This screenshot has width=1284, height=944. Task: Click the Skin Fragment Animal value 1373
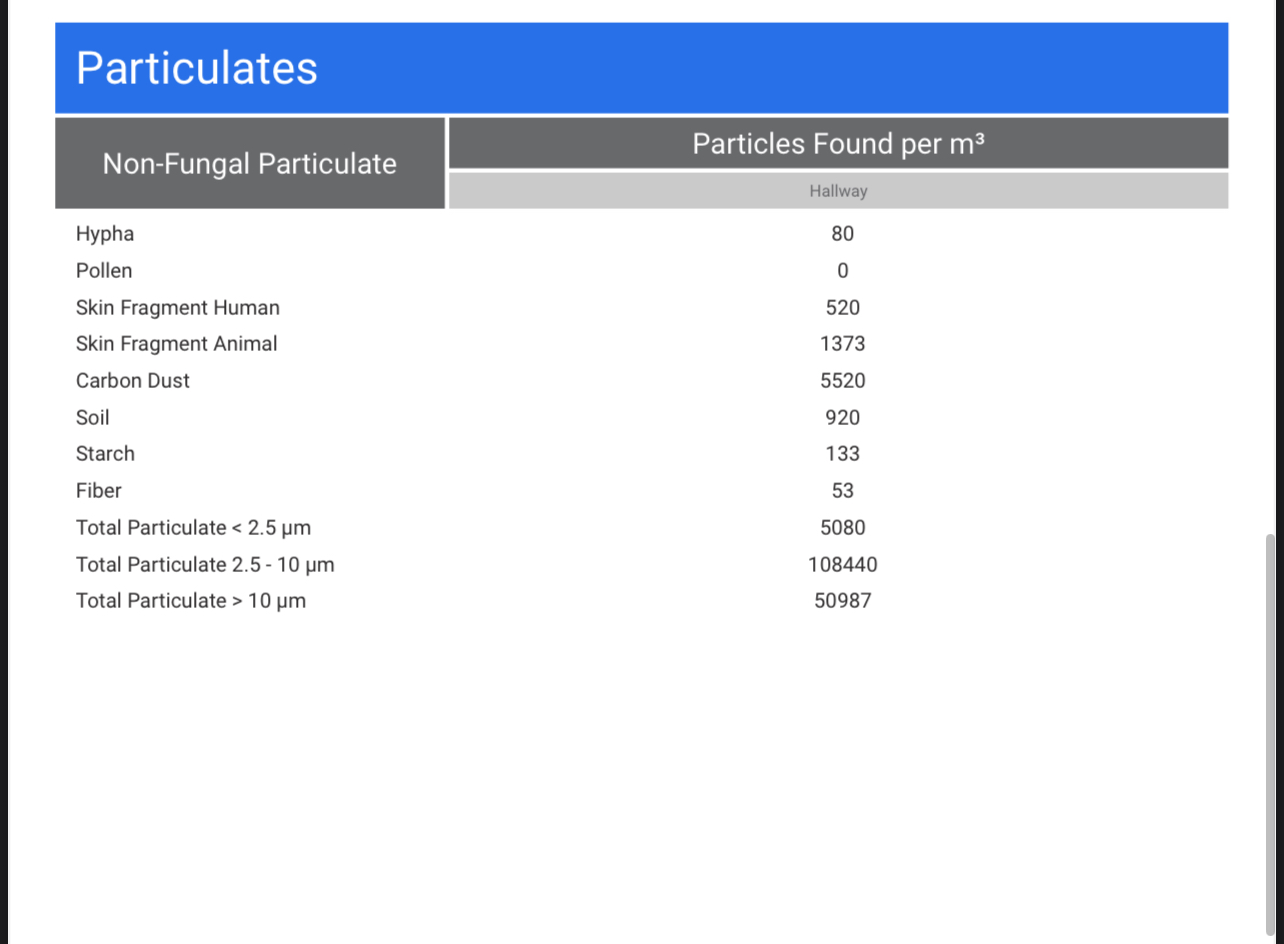pos(843,344)
